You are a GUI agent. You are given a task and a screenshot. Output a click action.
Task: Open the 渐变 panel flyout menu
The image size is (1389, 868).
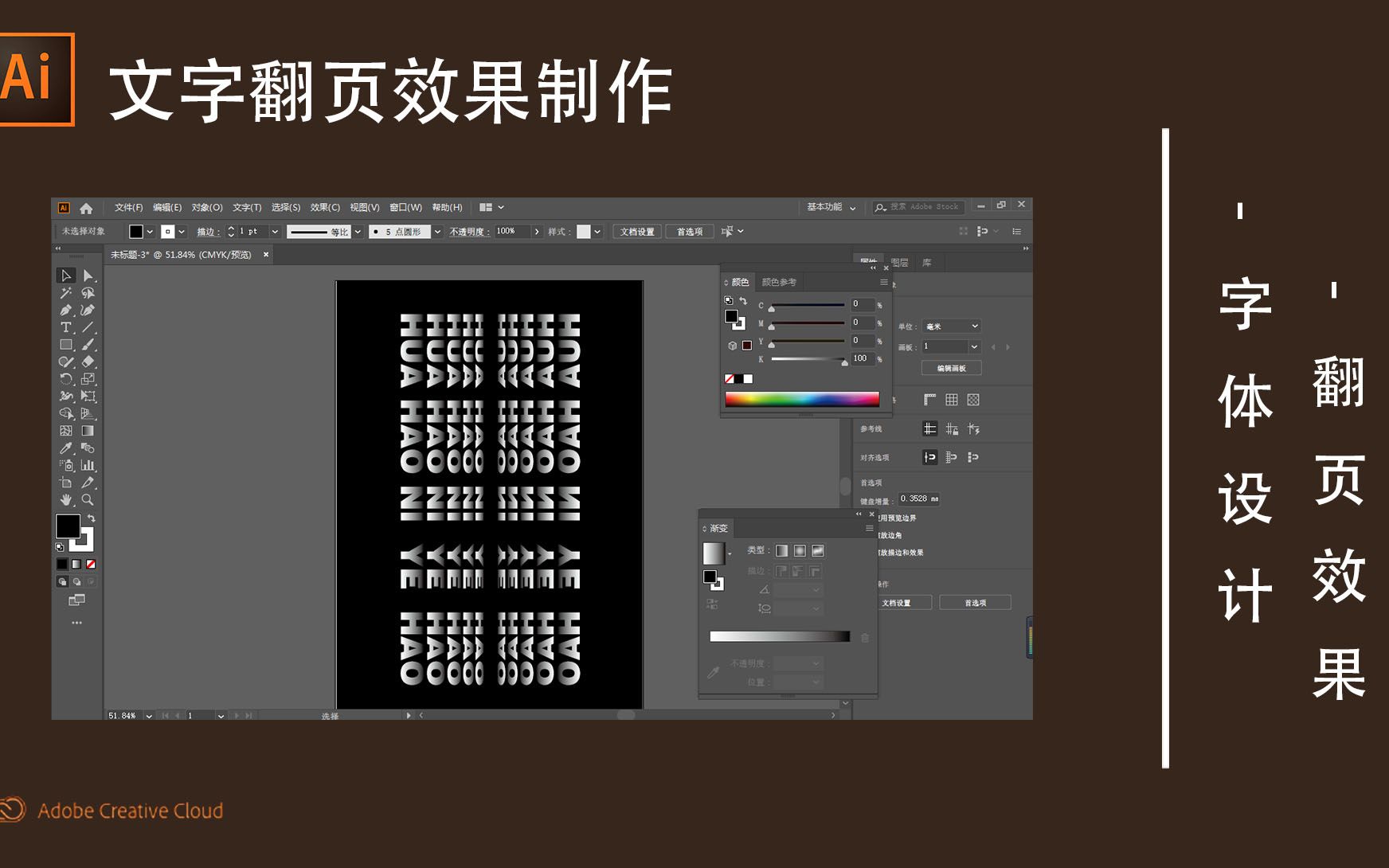click(870, 528)
